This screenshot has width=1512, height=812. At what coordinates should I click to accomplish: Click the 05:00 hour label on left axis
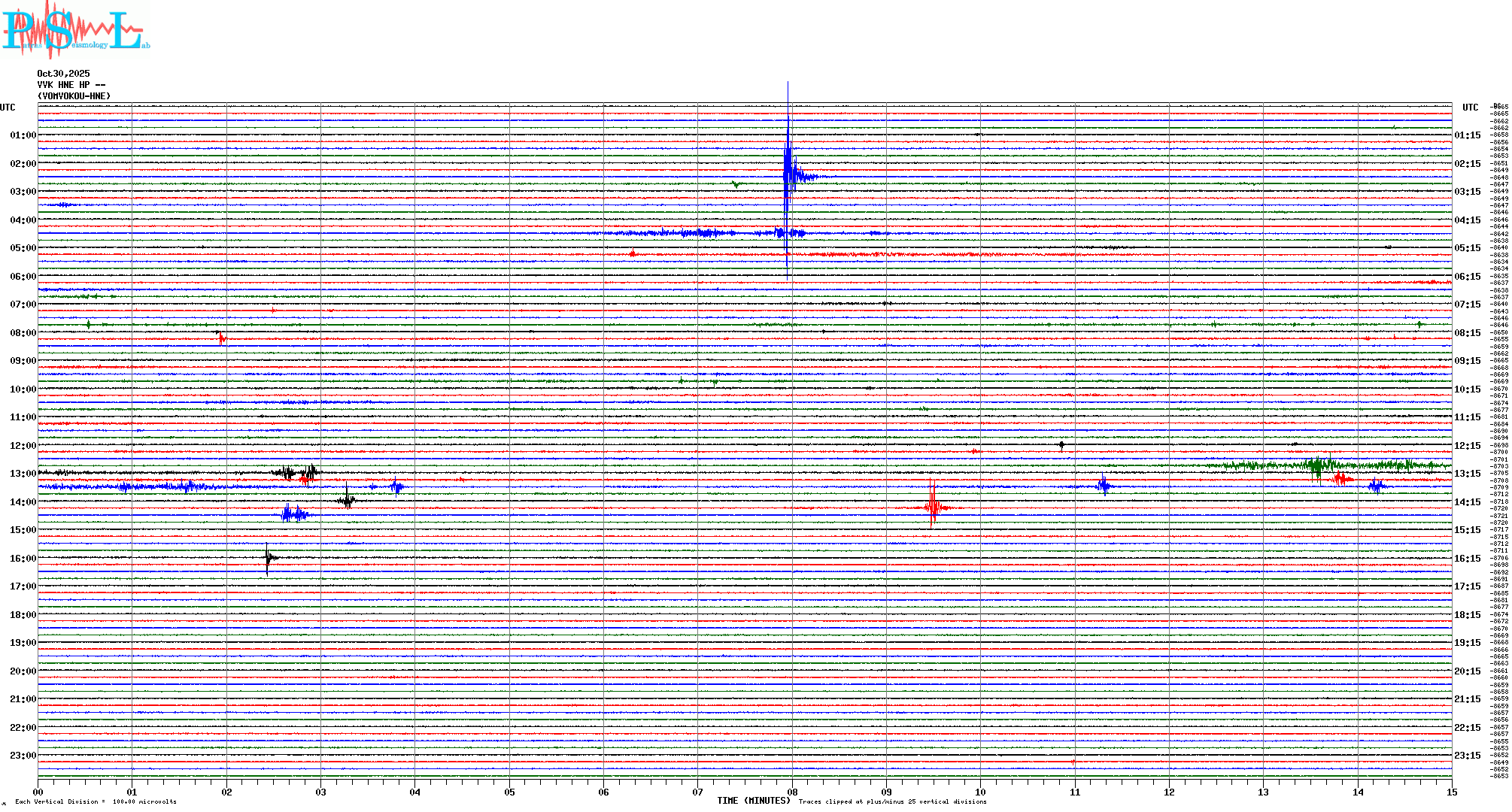23,248
